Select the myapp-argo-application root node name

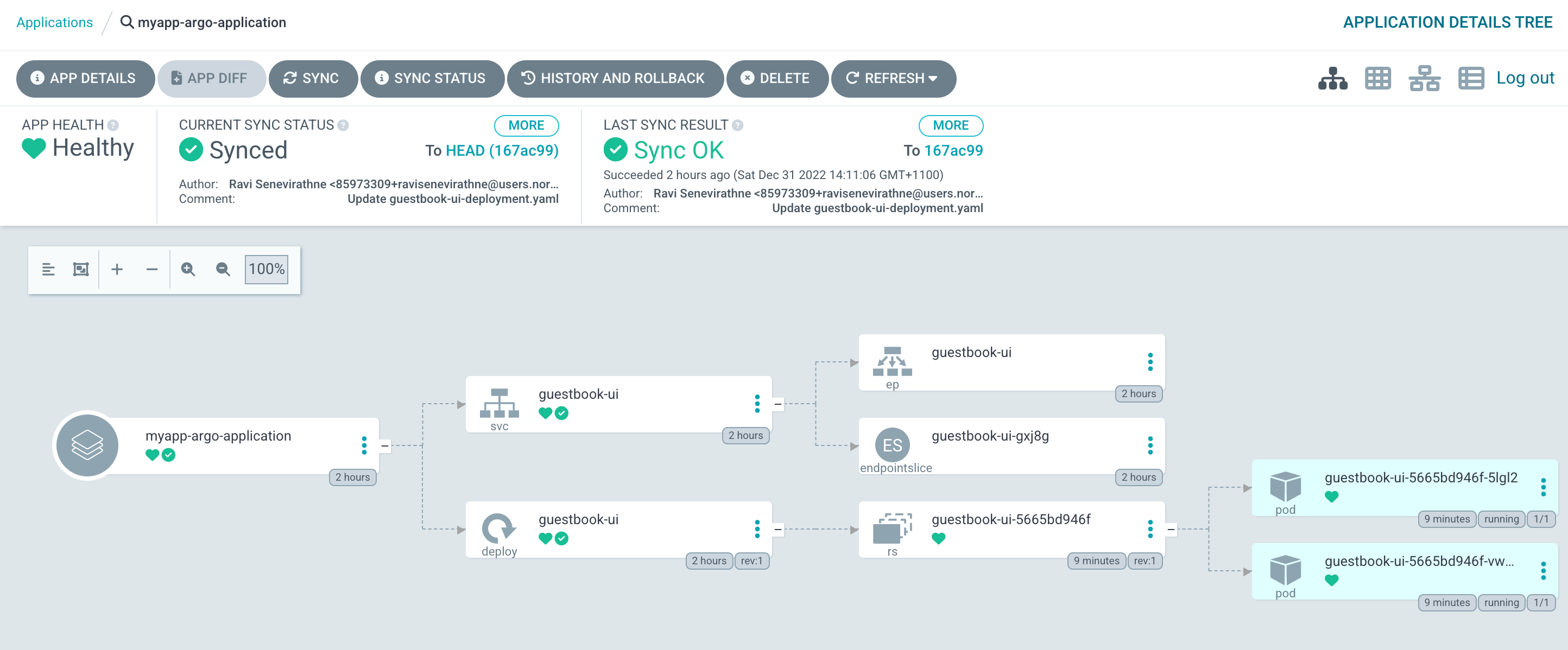coord(218,436)
